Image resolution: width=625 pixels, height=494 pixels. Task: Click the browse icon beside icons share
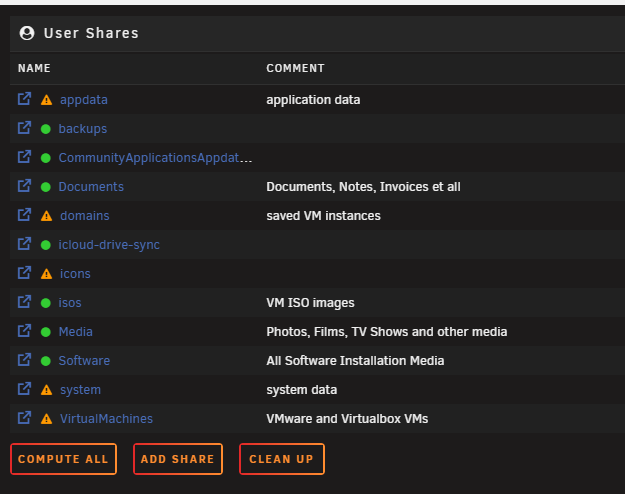tap(24, 273)
